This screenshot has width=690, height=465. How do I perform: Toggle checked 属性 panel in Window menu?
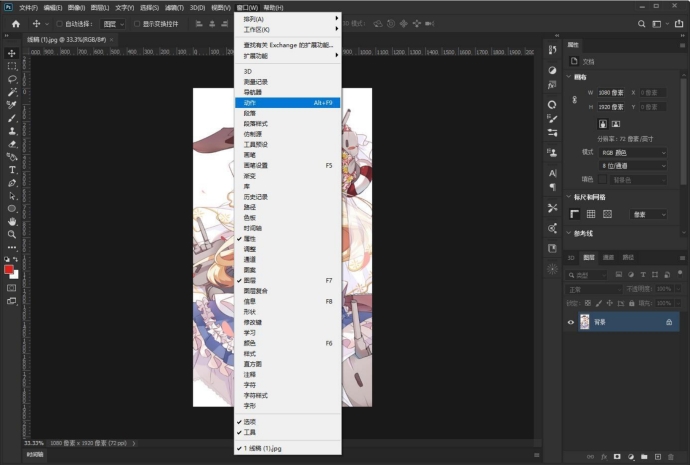pyautogui.click(x=288, y=239)
